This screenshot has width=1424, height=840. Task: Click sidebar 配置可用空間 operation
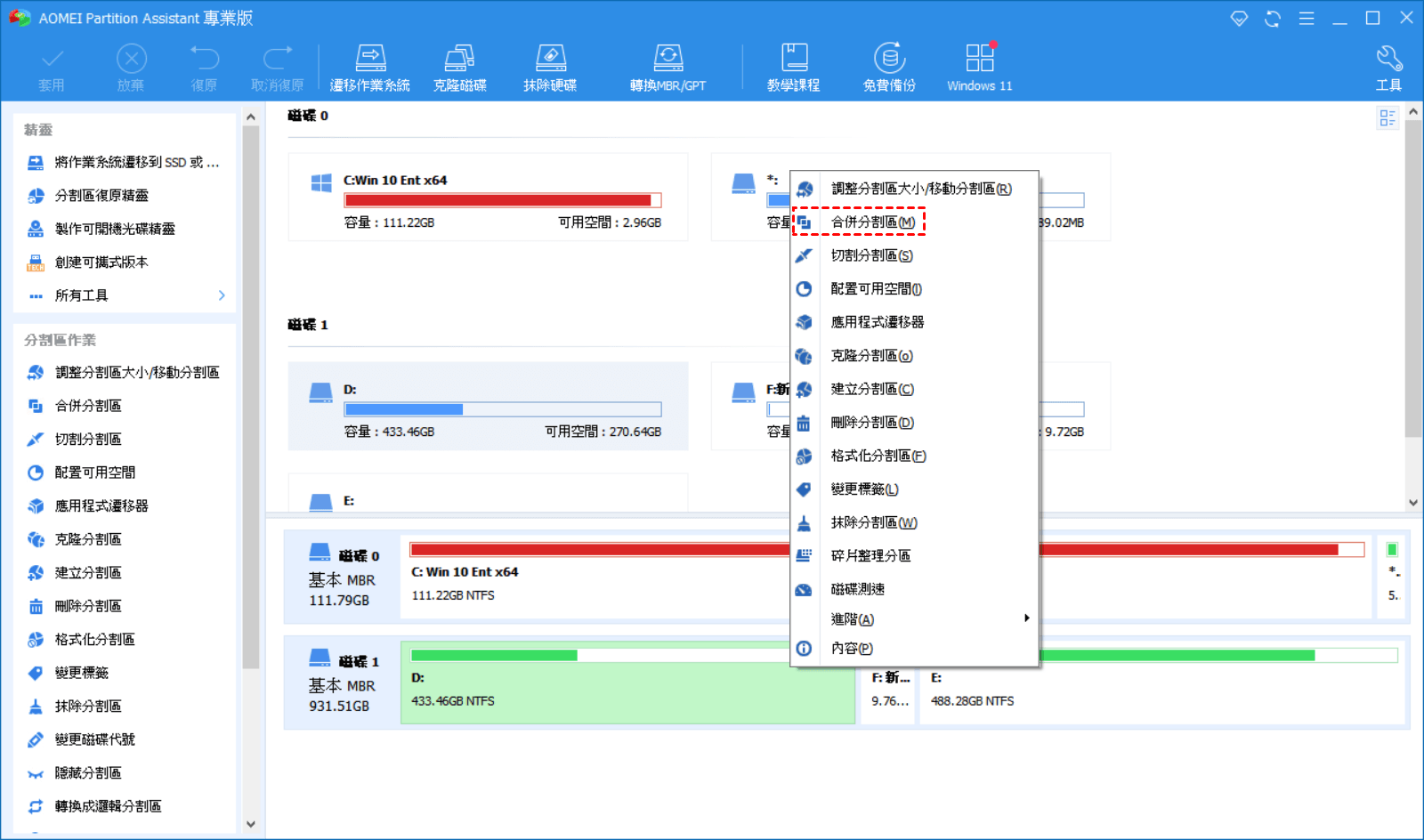point(82,472)
